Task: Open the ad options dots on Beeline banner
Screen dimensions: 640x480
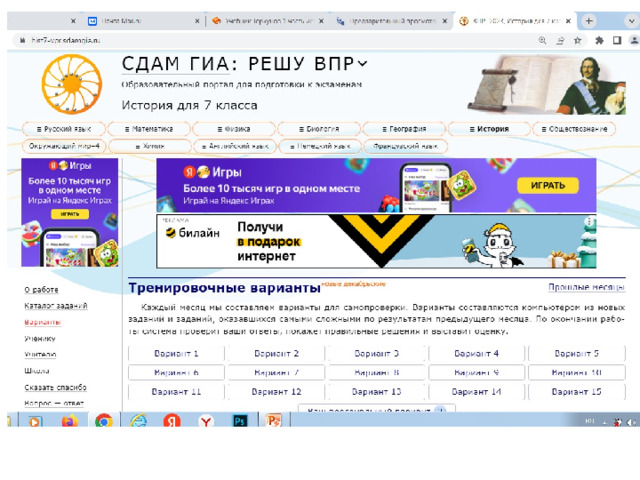Action: [x=589, y=222]
